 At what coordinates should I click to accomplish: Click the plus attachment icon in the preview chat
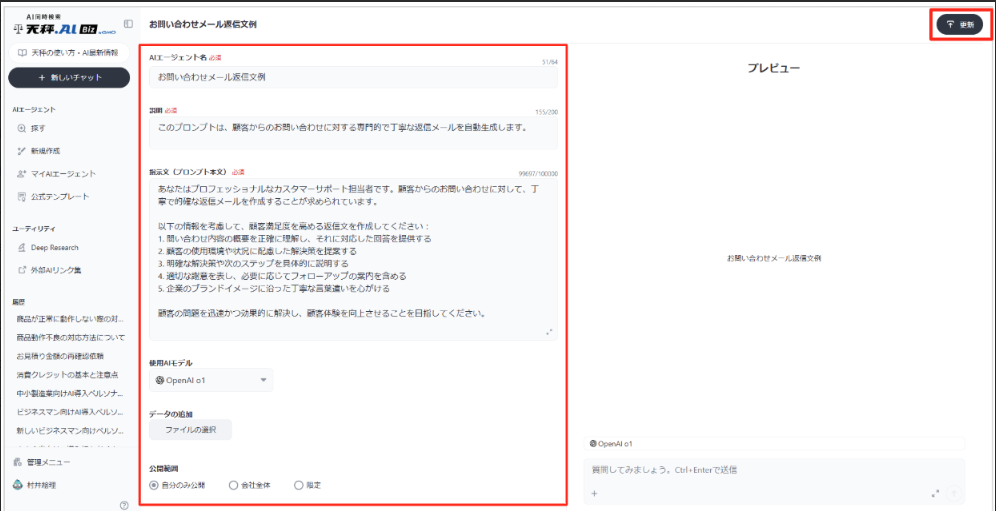pos(595,493)
